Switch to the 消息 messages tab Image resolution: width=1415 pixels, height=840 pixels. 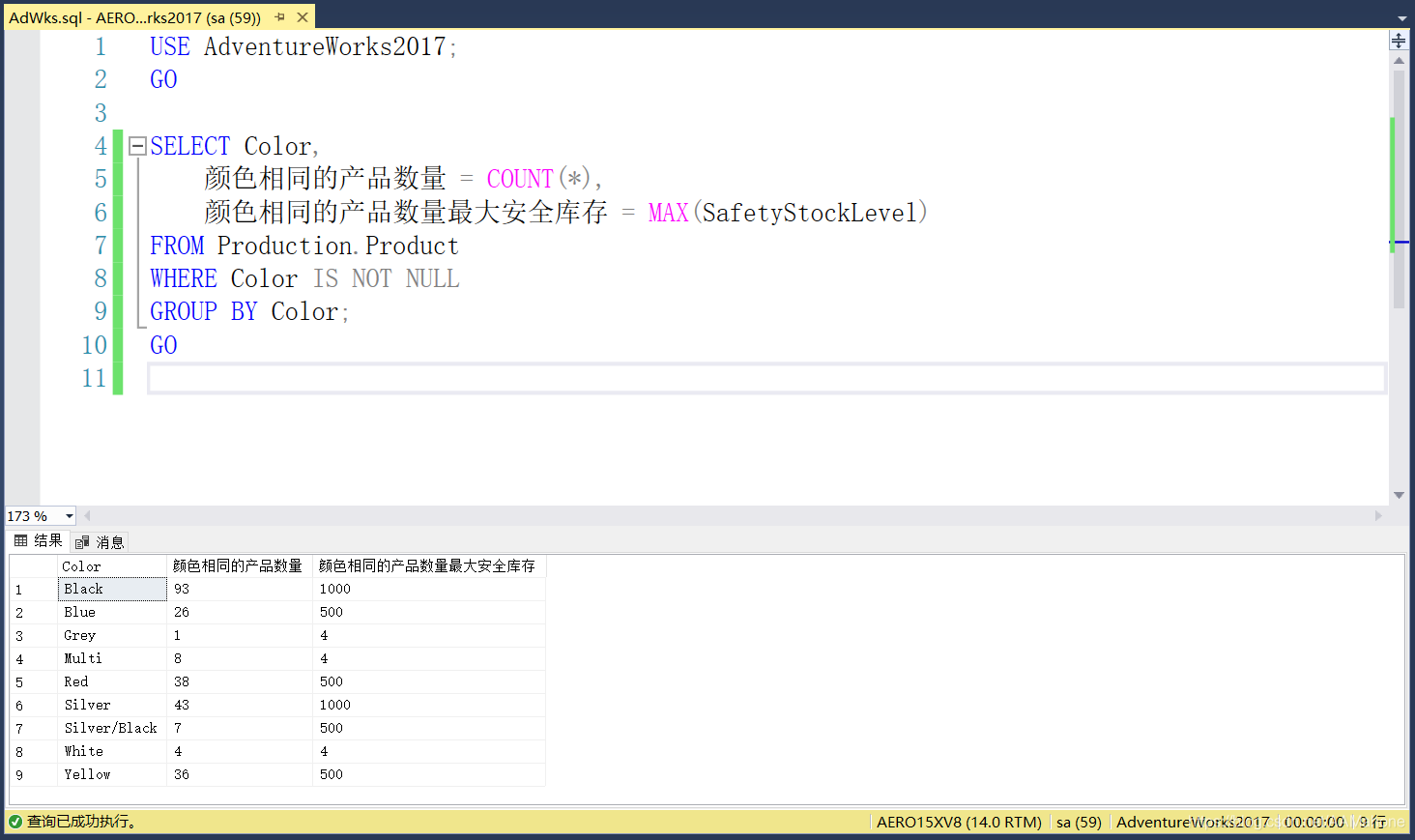click(x=100, y=542)
